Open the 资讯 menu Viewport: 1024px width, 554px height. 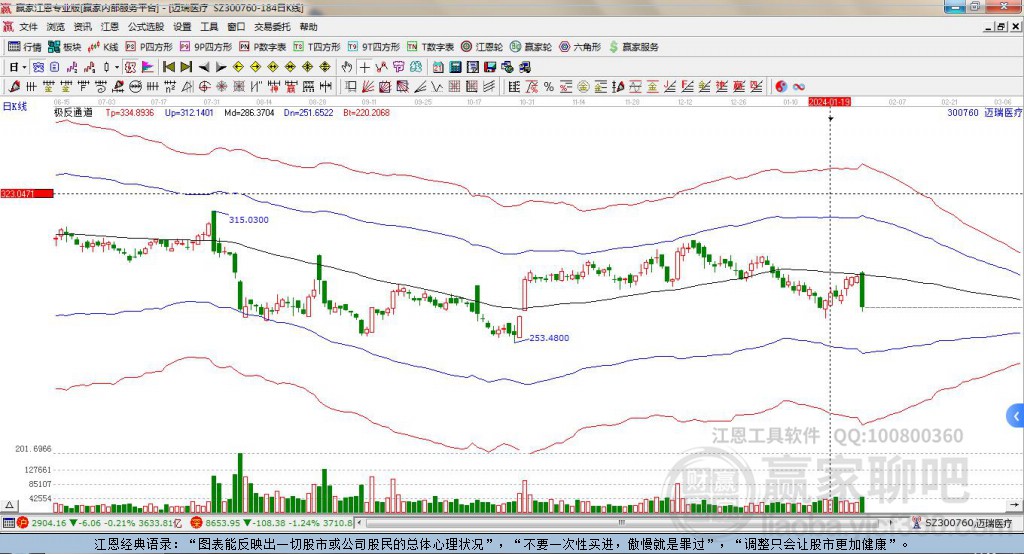pyautogui.click(x=83, y=27)
